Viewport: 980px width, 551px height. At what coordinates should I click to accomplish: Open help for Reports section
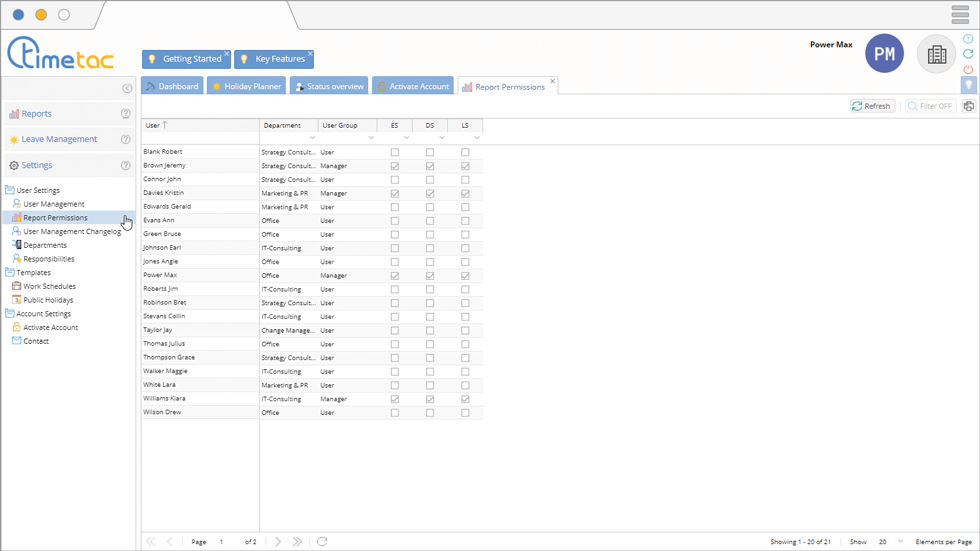point(126,114)
